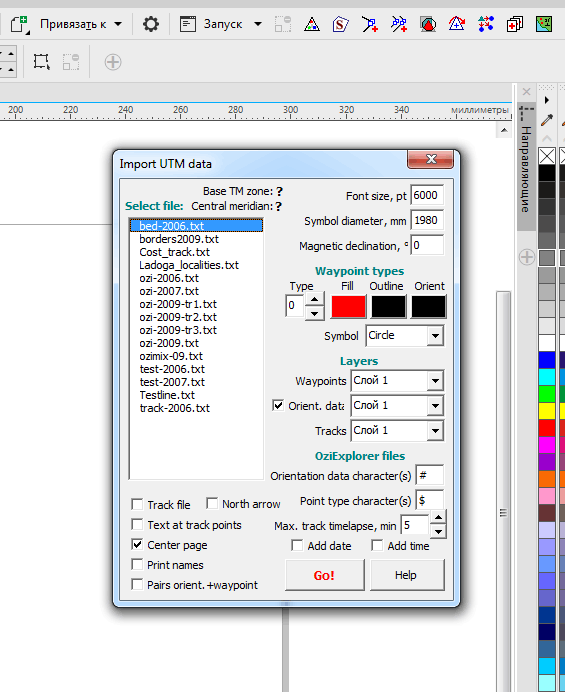Screen dimensions: 565x692
Task: Click the green map icon in toolbar
Action: [x=544, y=24]
